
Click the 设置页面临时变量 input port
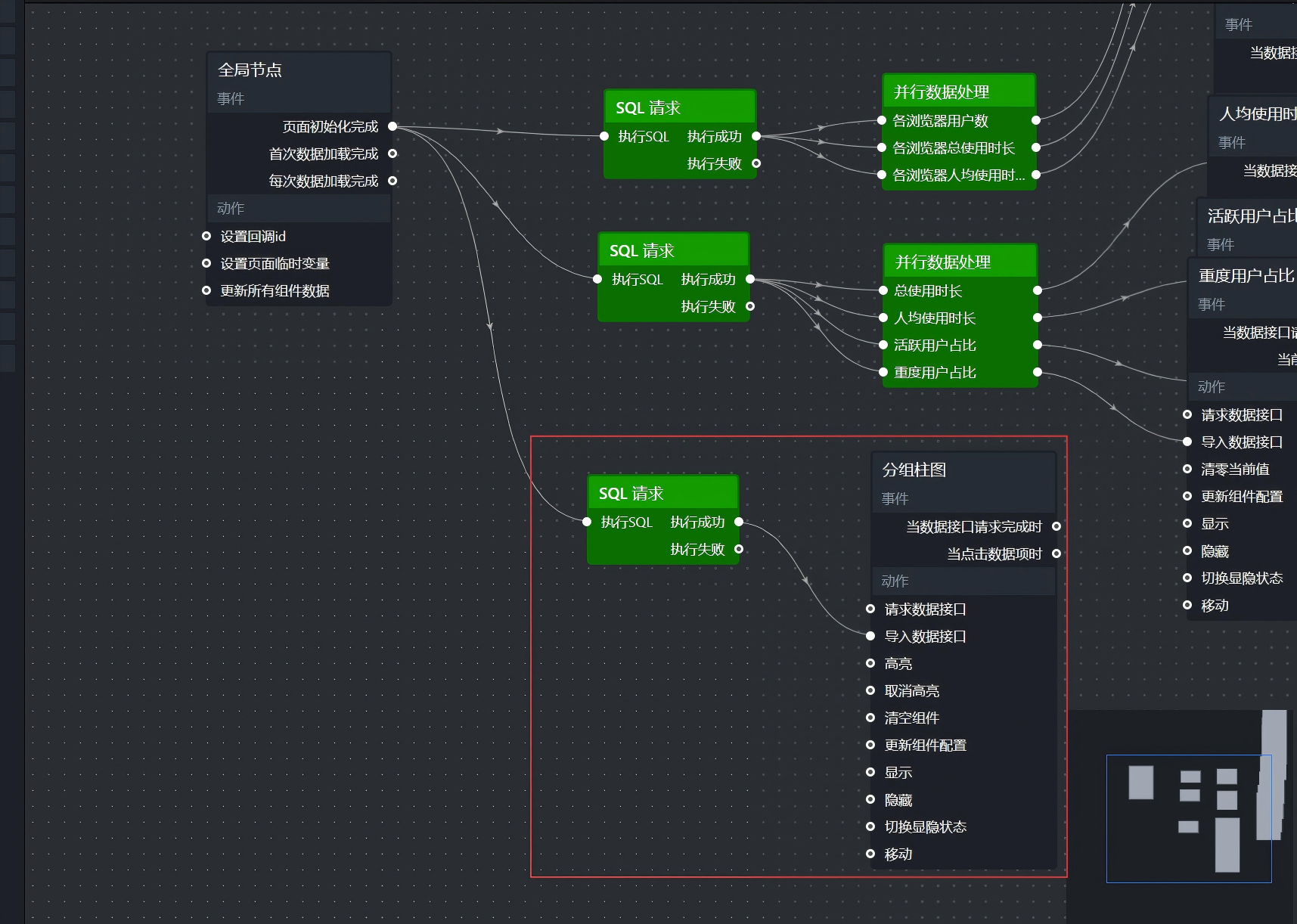206,263
